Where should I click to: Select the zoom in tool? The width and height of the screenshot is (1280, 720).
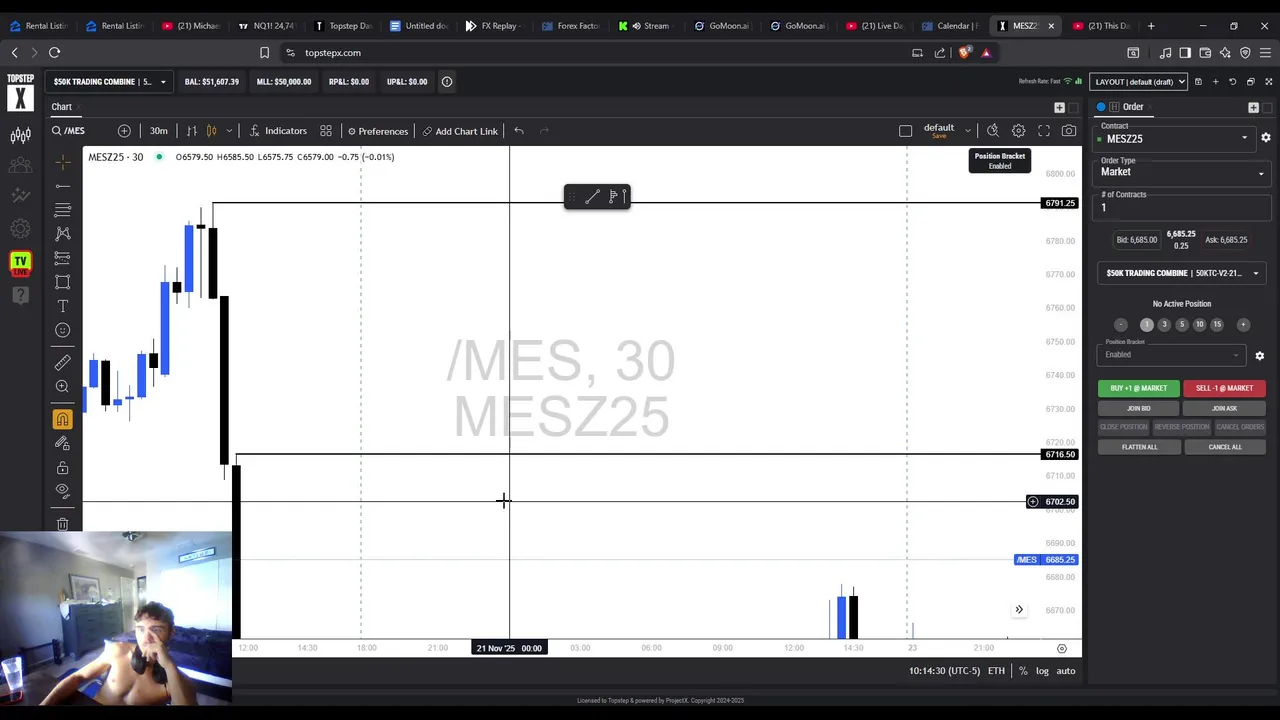click(62, 387)
